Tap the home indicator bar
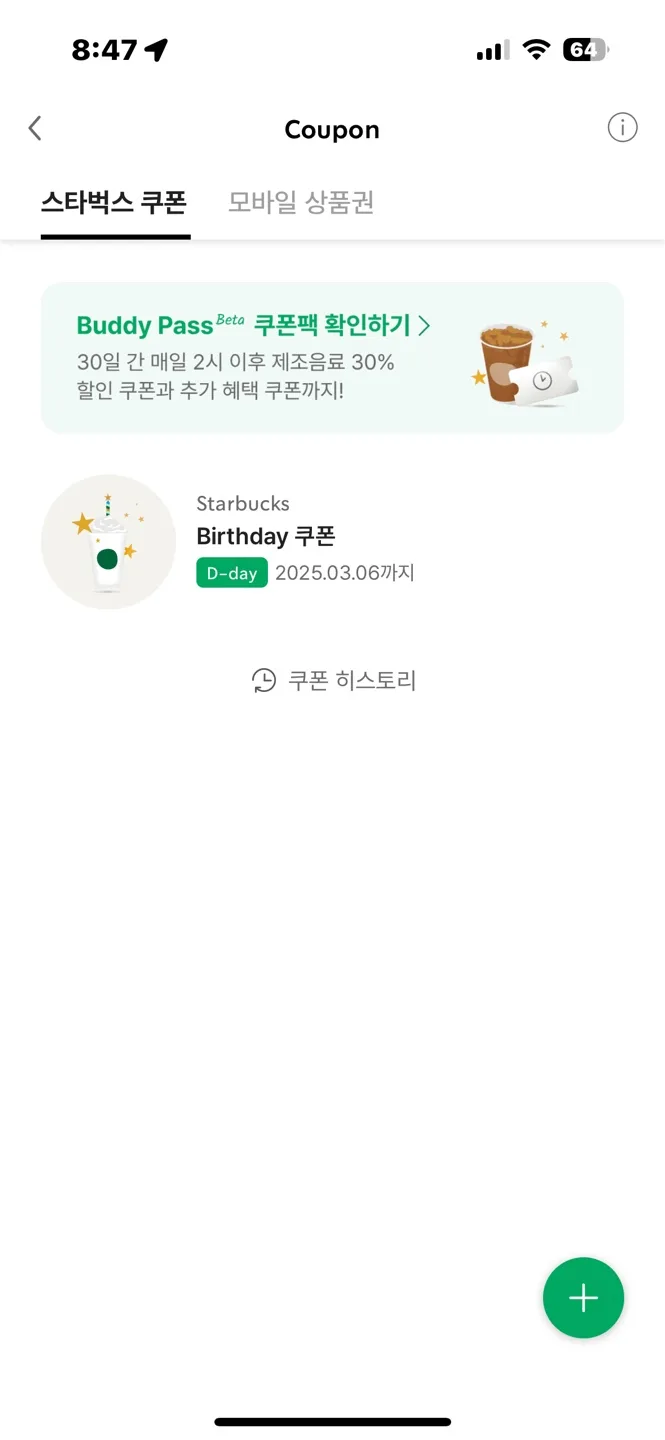Screen dimensions: 665x1440 coord(332,1421)
